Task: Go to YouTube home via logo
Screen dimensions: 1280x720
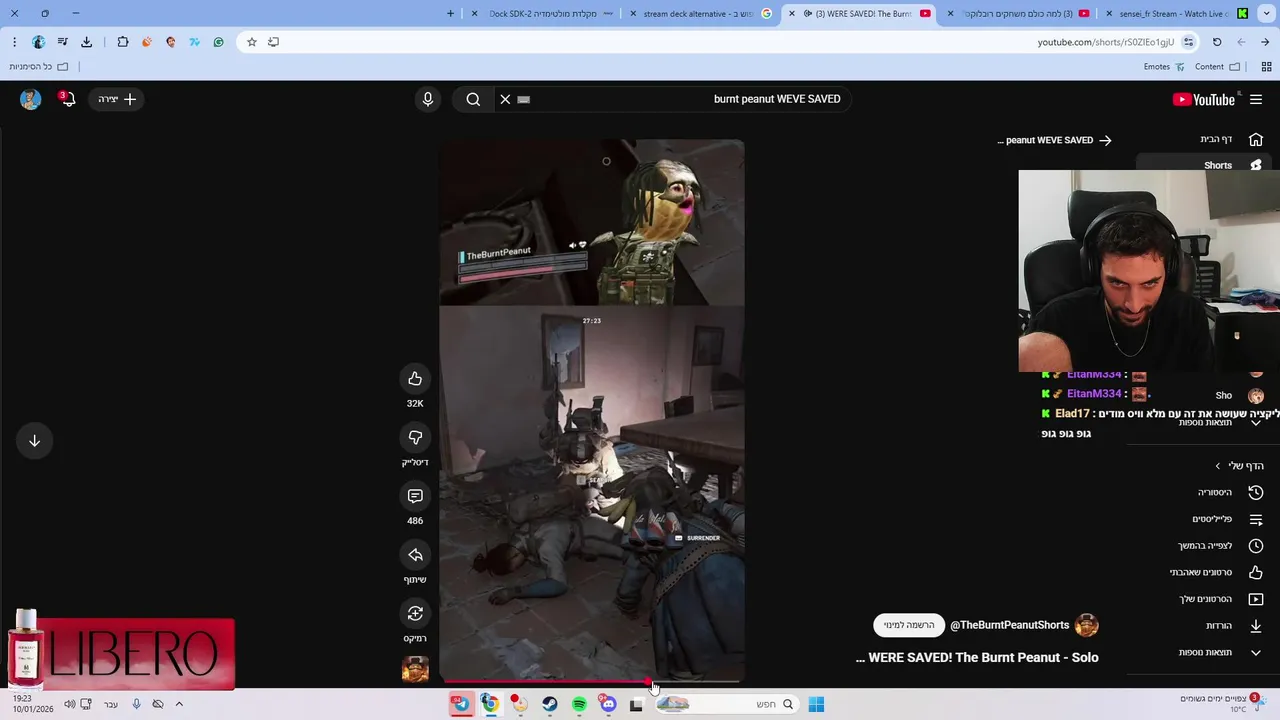Action: (1204, 99)
